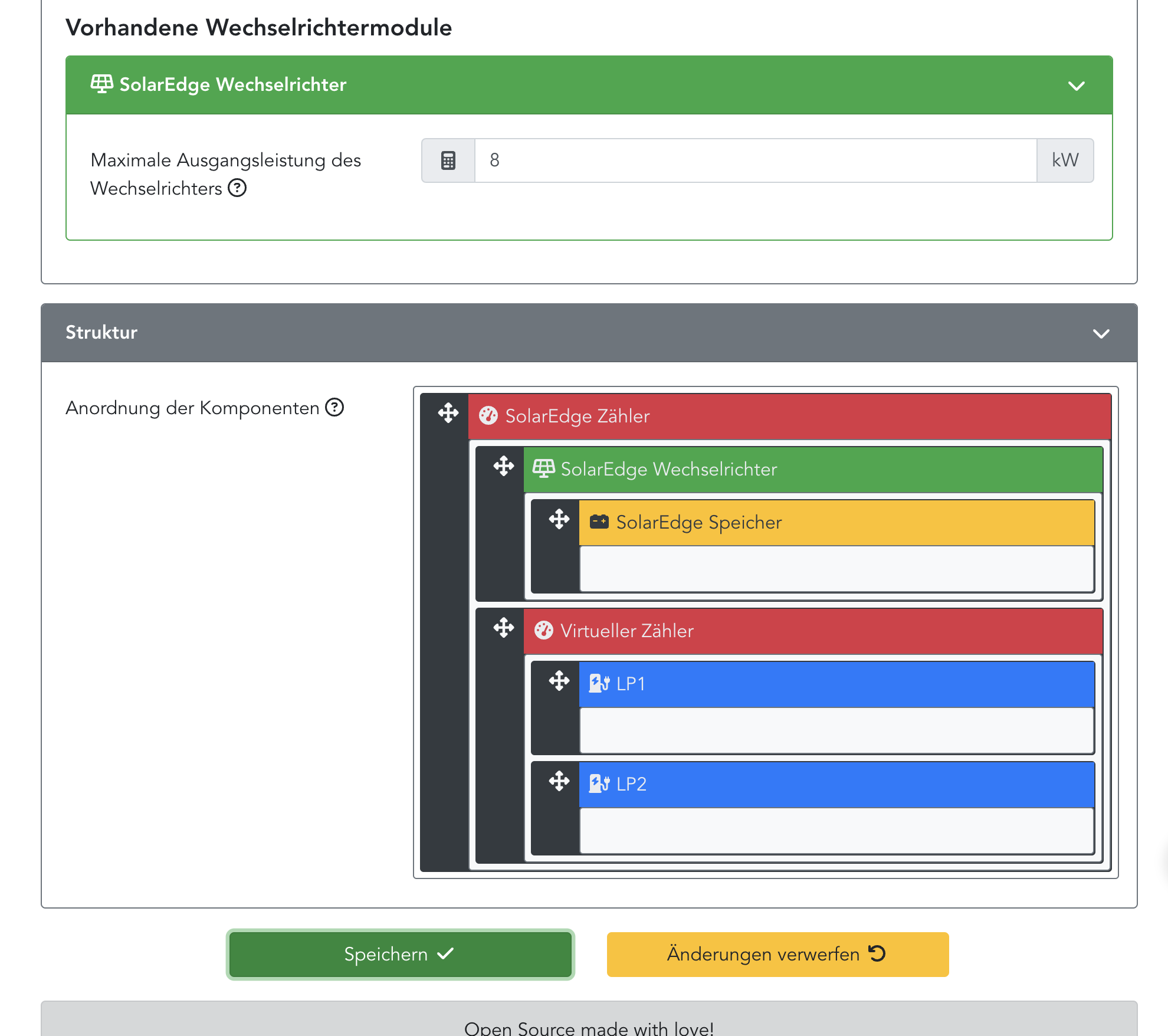
Task: Click the charging station icon of LP1
Action: (599, 684)
